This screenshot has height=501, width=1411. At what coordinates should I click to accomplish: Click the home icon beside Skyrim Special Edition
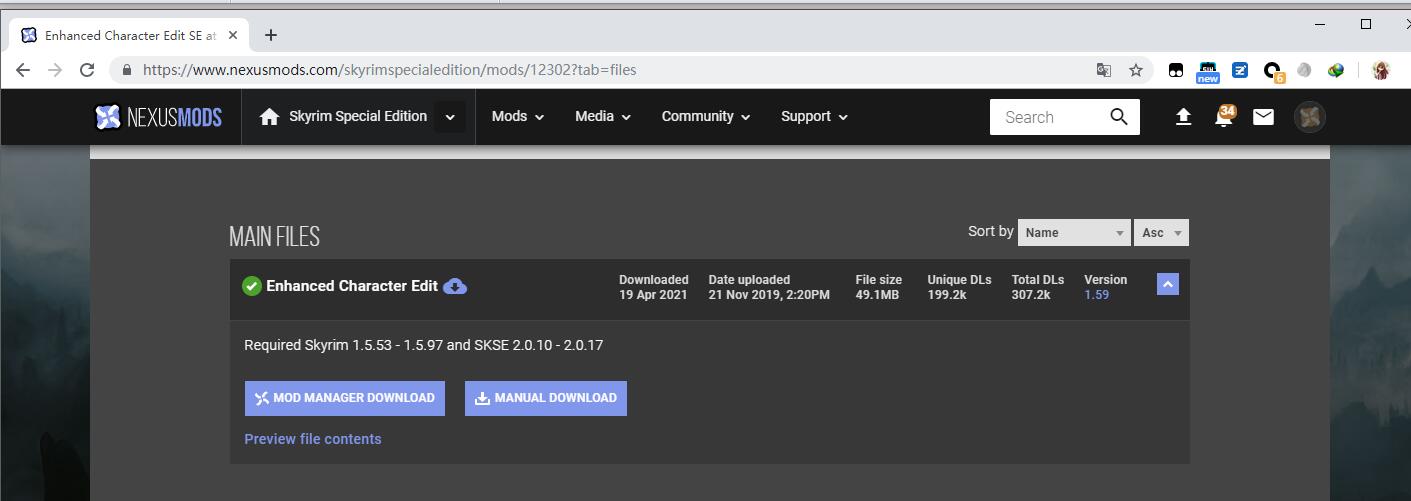269,117
